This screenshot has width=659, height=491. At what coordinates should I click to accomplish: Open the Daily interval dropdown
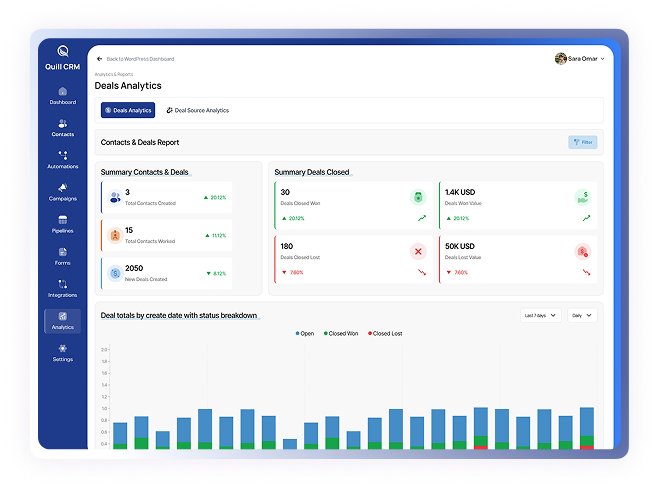581,315
